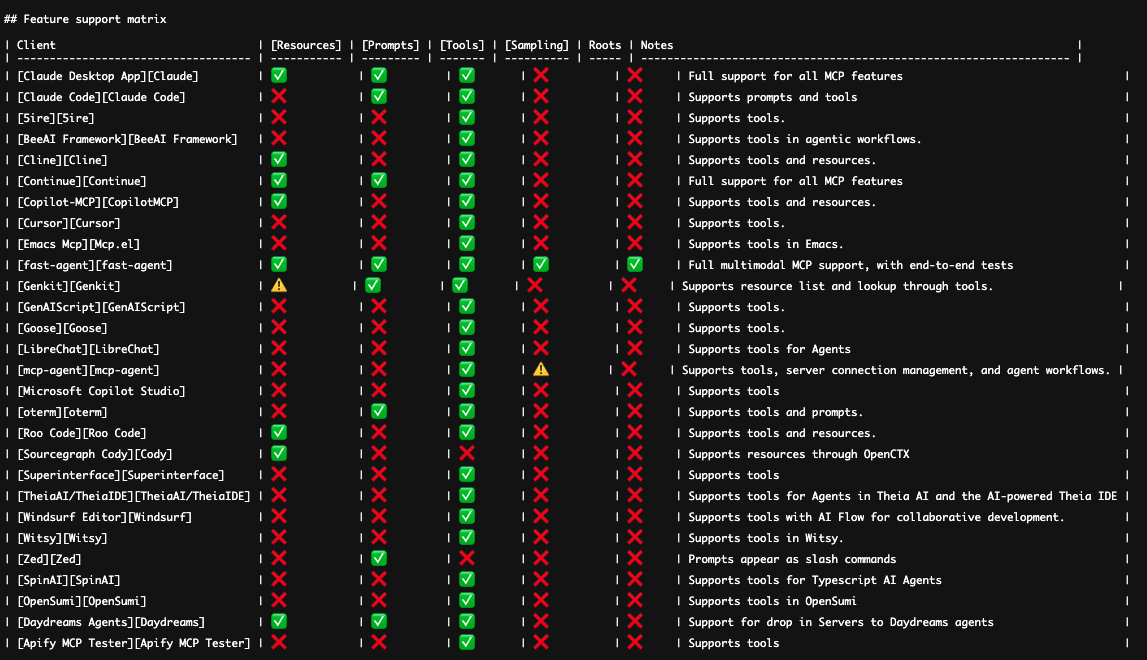Click the '[Superinterface][Superinterface]' client name
The height and width of the screenshot is (660, 1147).
coord(121,476)
